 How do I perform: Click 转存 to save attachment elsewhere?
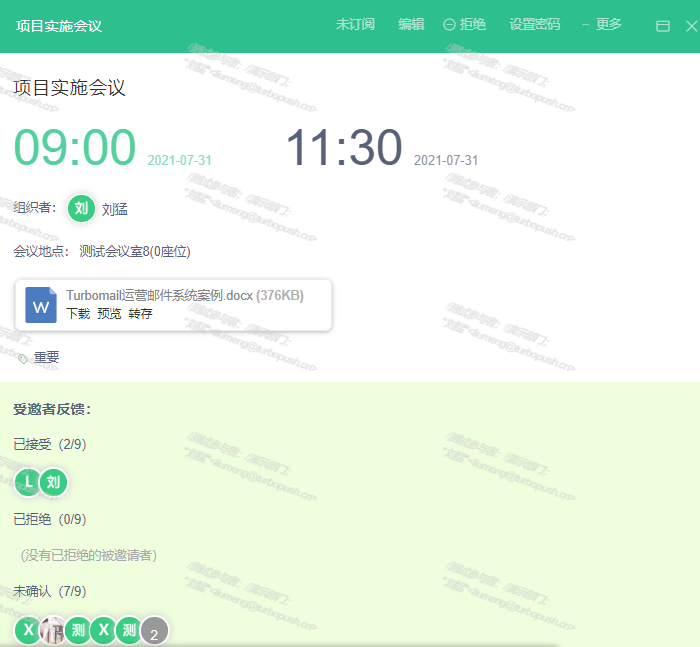coord(140,314)
